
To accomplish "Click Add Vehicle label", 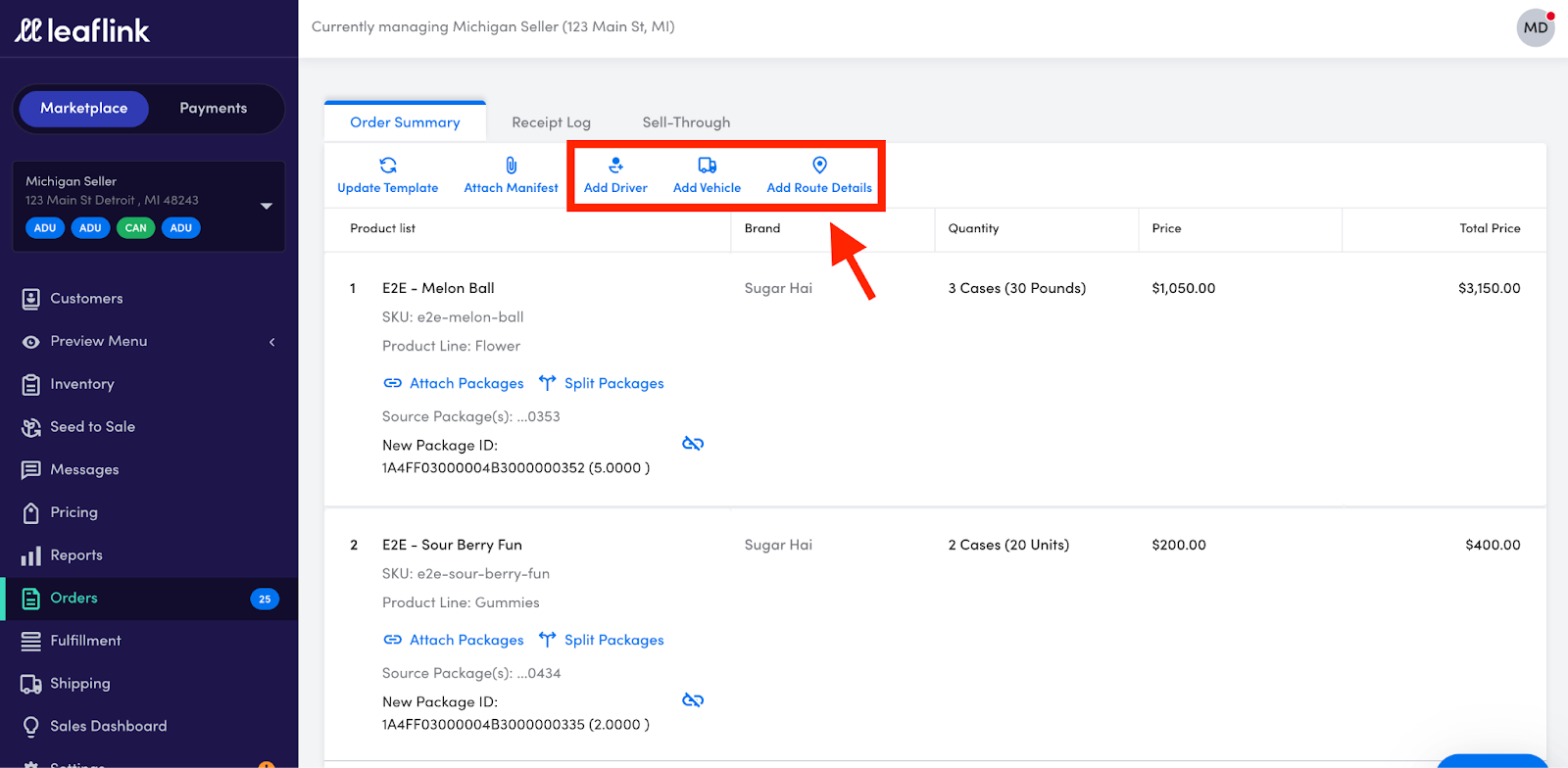I will coord(707,188).
